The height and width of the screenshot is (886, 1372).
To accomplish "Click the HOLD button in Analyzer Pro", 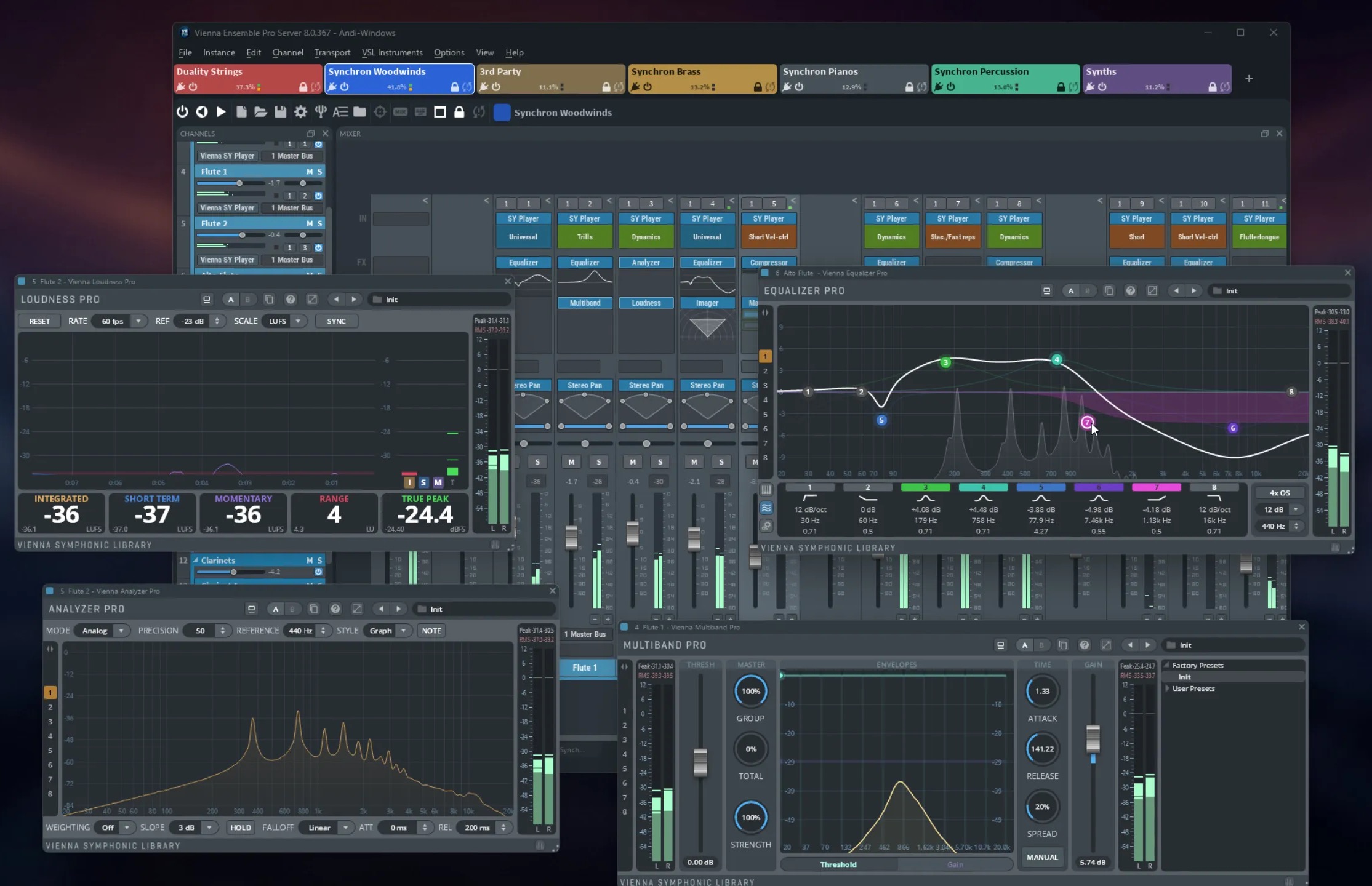I will pyautogui.click(x=241, y=828).
